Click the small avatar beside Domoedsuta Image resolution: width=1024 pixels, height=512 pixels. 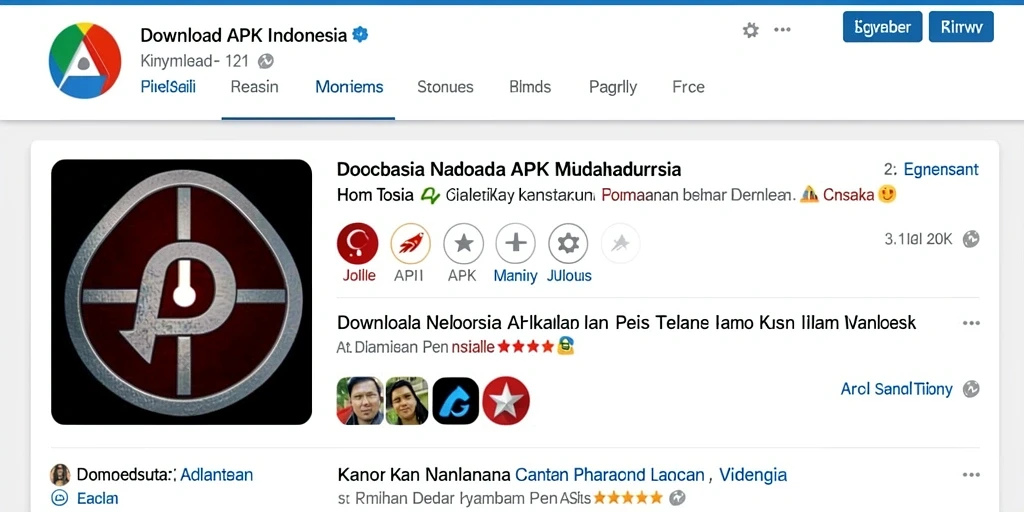pyautogui.click(x=60, y=475)
